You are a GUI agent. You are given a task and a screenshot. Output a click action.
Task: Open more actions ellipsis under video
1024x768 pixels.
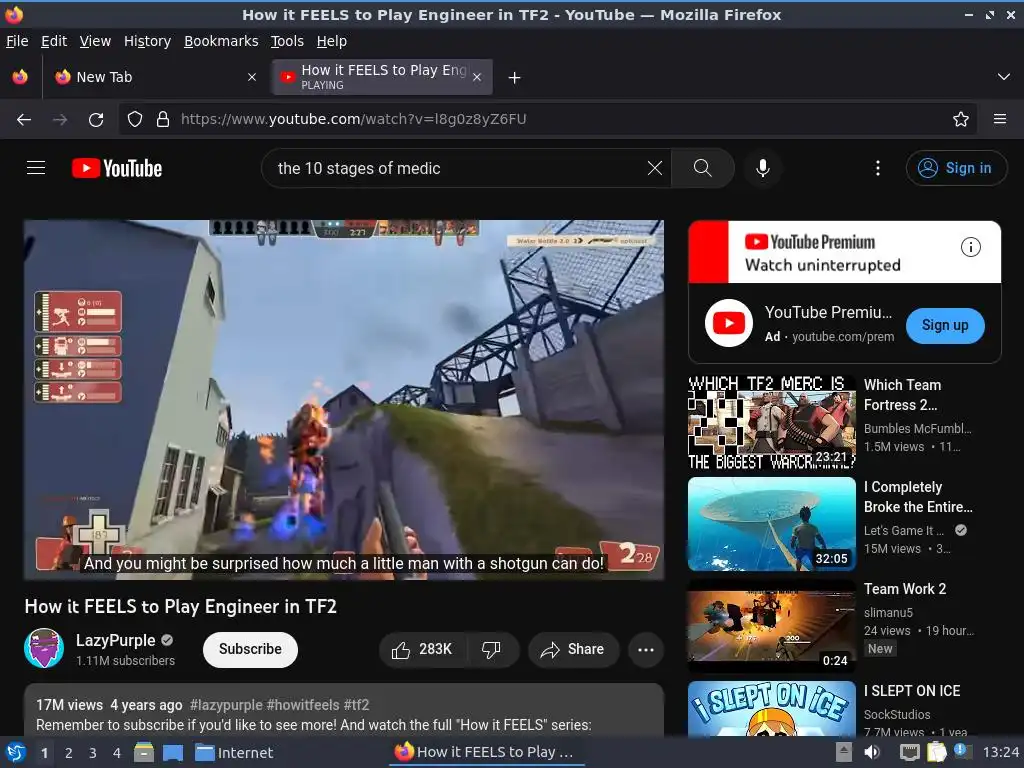point(646,649)
